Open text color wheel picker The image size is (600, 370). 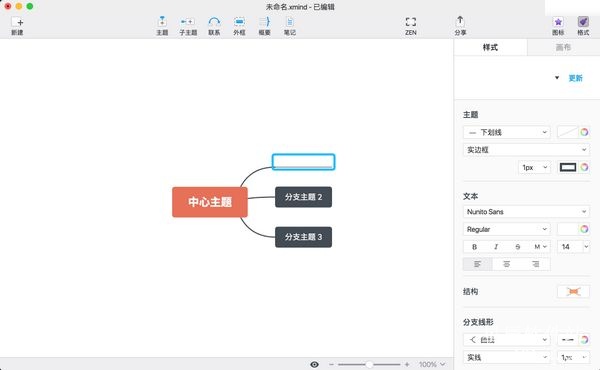(x=584, y=229)
